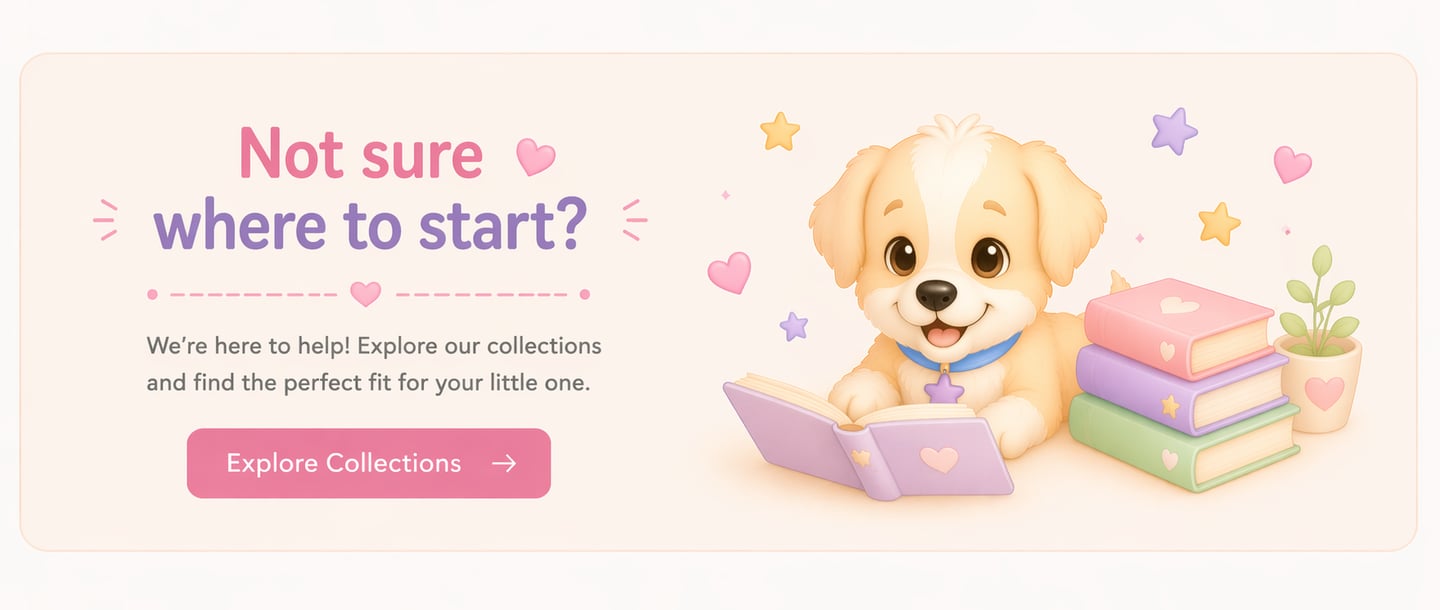Click the pink heart in the top right corner

[x=1292, y=164]
